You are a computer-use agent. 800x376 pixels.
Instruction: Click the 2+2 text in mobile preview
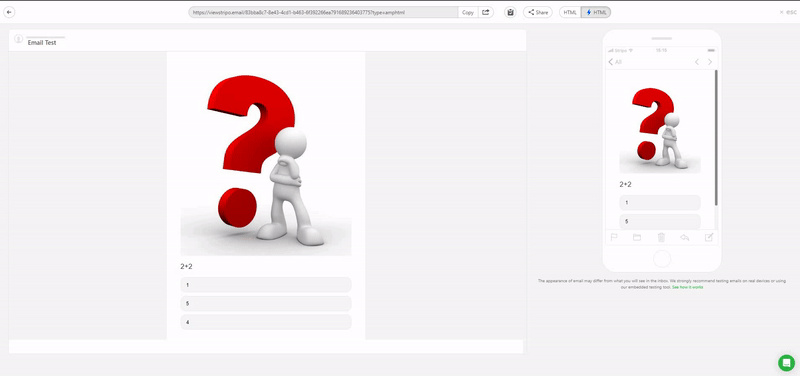click(x=626, y=184)
